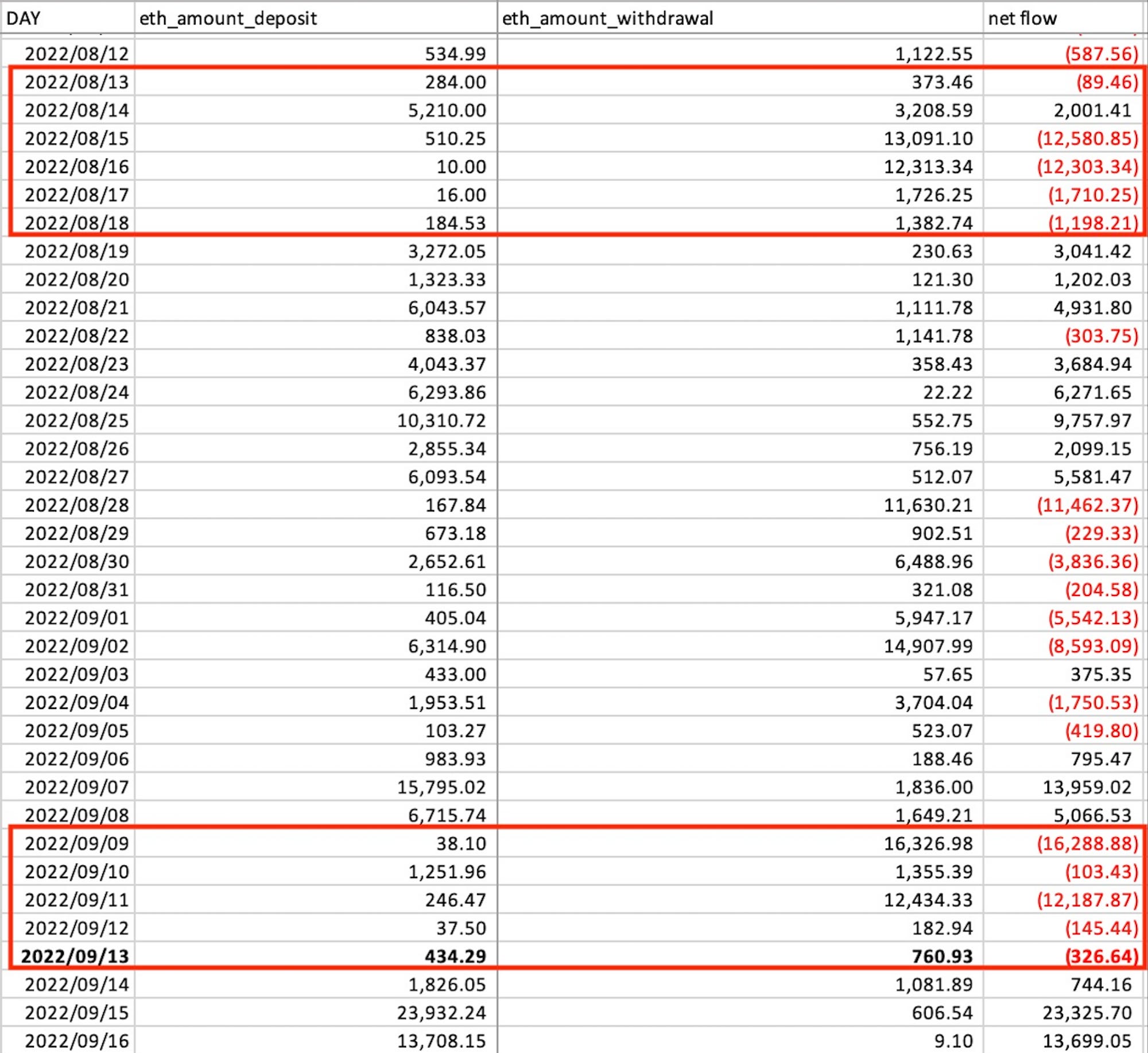Click the date cell 2022/09/01
Screen dimensions: 1148x1053
[76, 618]
